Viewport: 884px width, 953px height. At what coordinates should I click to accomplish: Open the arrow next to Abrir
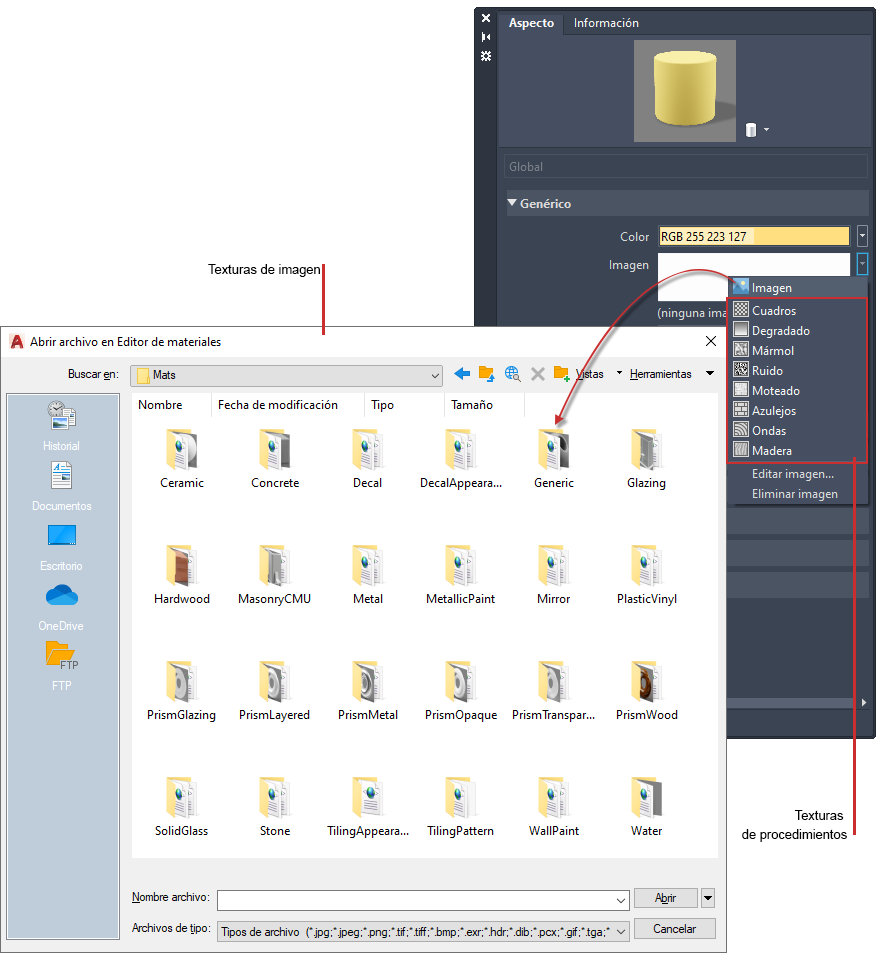coord(708,898)
